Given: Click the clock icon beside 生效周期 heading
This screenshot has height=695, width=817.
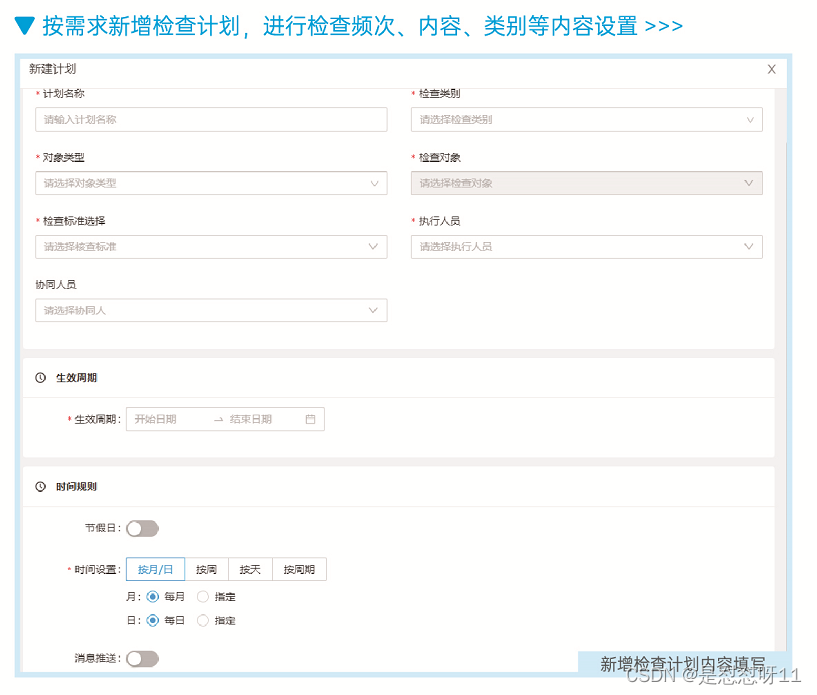Looking at the screenshot, I should (x=41, y=378).
